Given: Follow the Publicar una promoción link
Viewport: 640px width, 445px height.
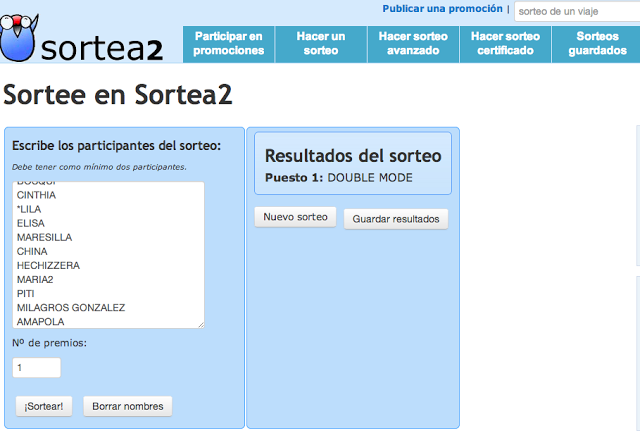Looking at the screenshot, I should pyautogui.click(x=442, y=9).
